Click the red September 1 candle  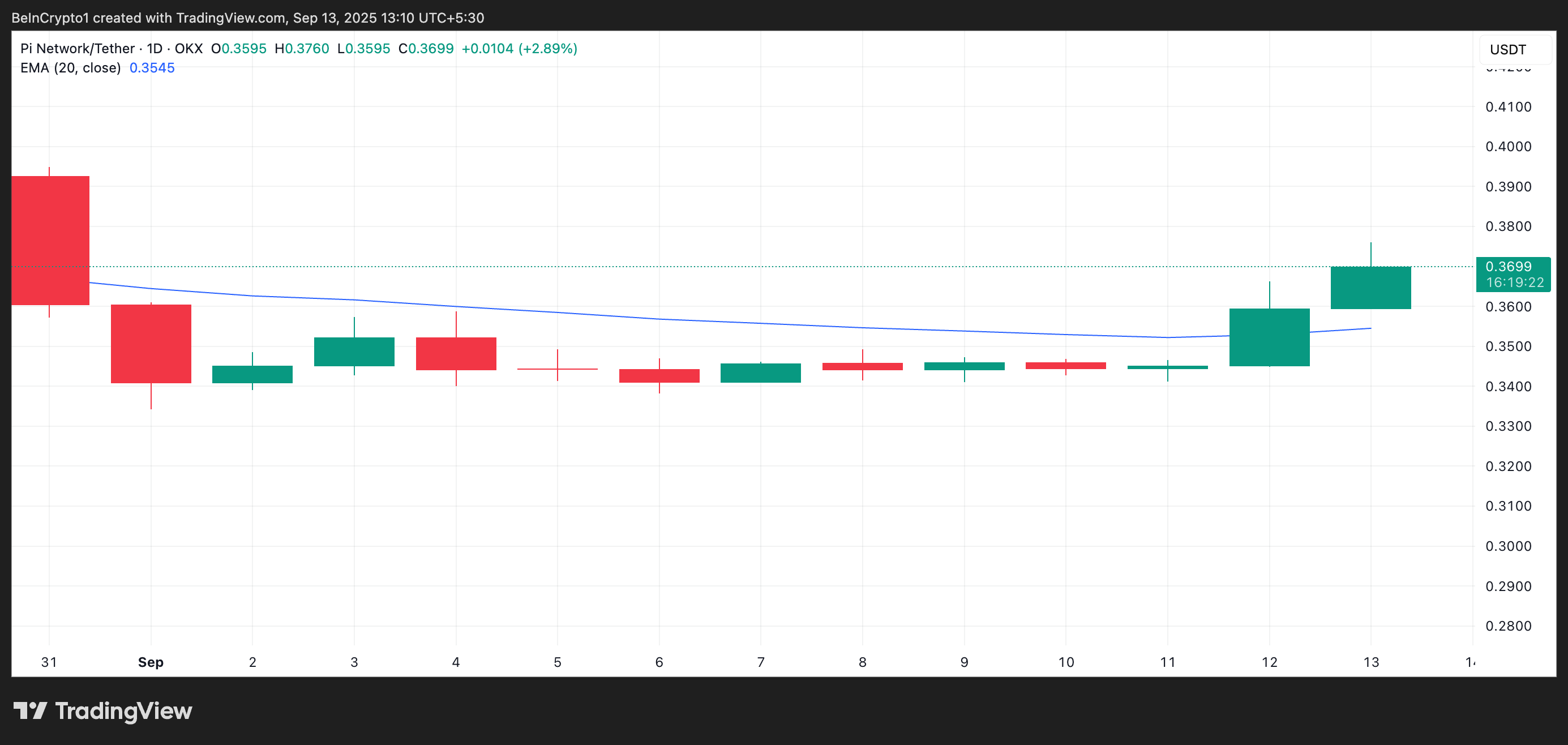[x=151, y=344]
